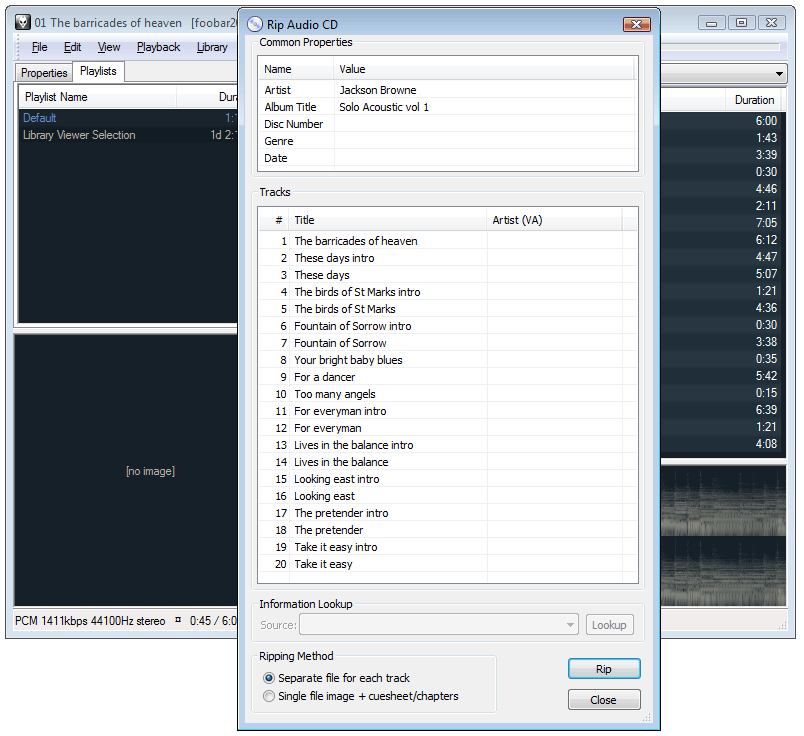This screenshot has width=804, height=736.
Task: Select the Default playlist
Action: [128, 118]
